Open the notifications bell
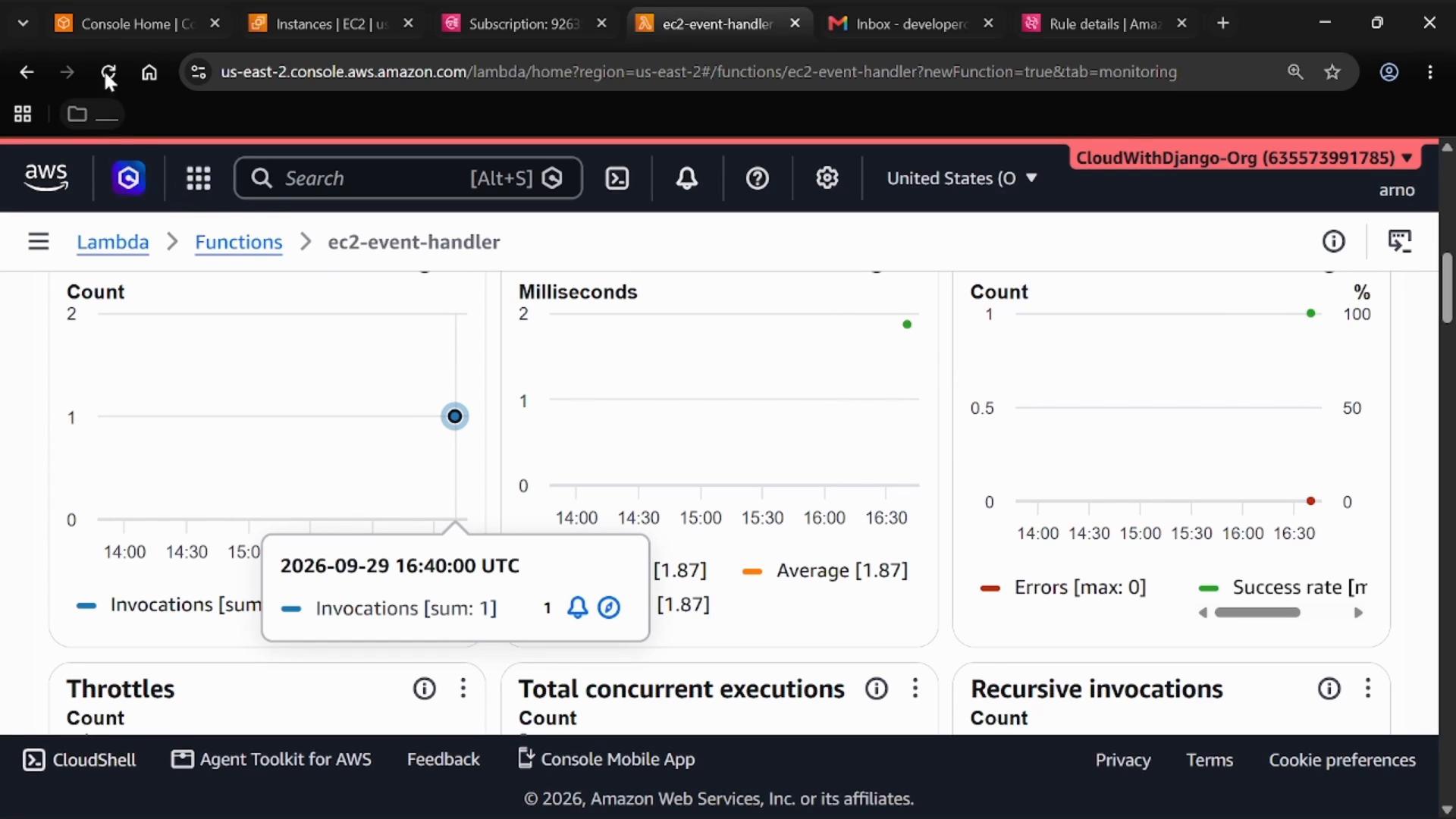This screenshot has width=1456, height=819. click(687, 178)
